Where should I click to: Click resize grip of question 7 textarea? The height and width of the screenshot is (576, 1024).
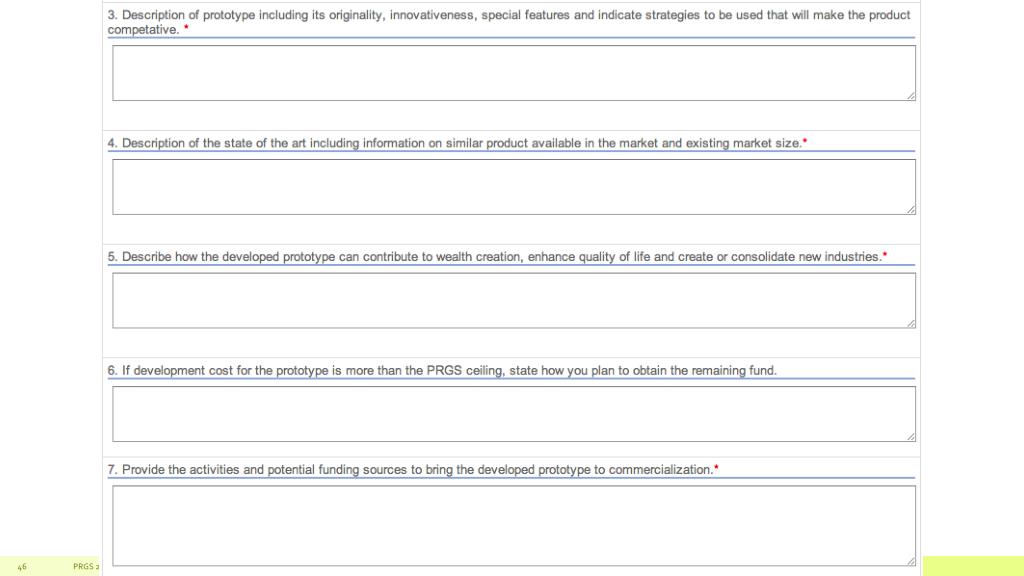[x=910, y=561]
